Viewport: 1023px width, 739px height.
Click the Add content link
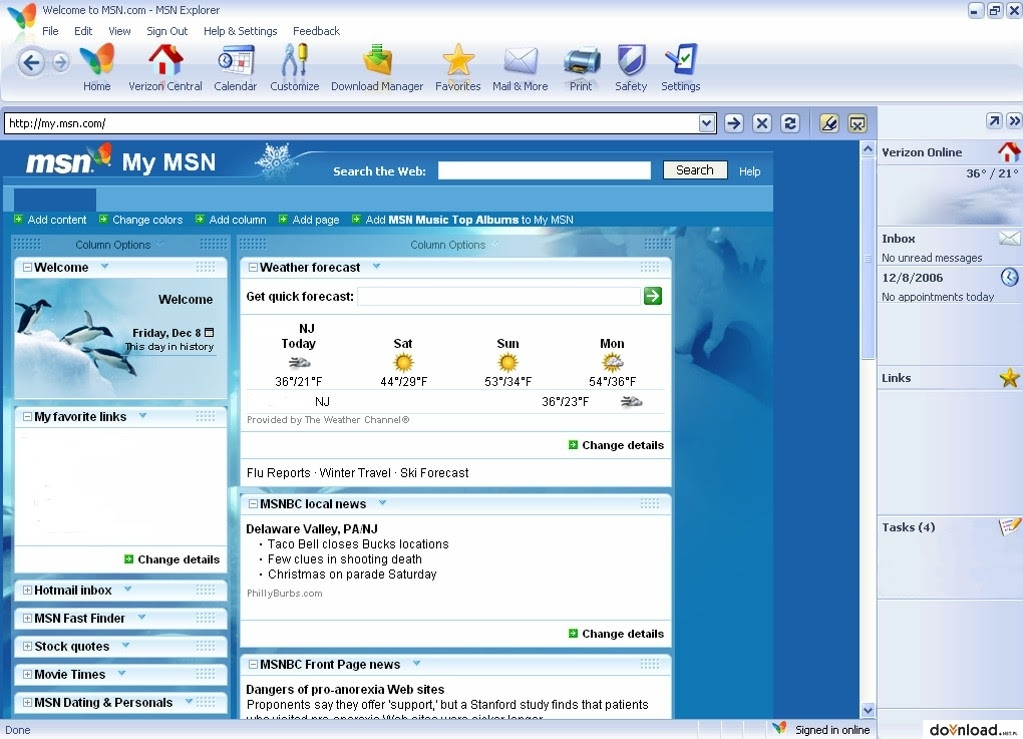57,220
